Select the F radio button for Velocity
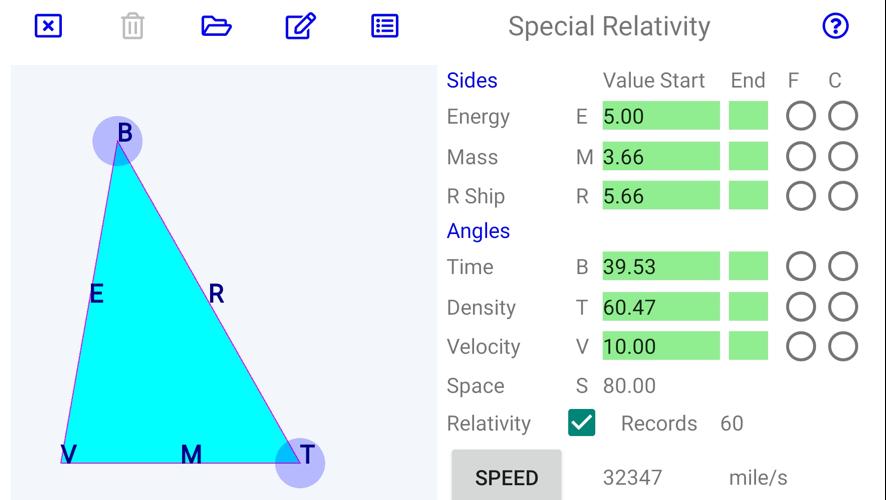Image resolution: width=886 pixels, height=500 pixels. click(800, 346)
